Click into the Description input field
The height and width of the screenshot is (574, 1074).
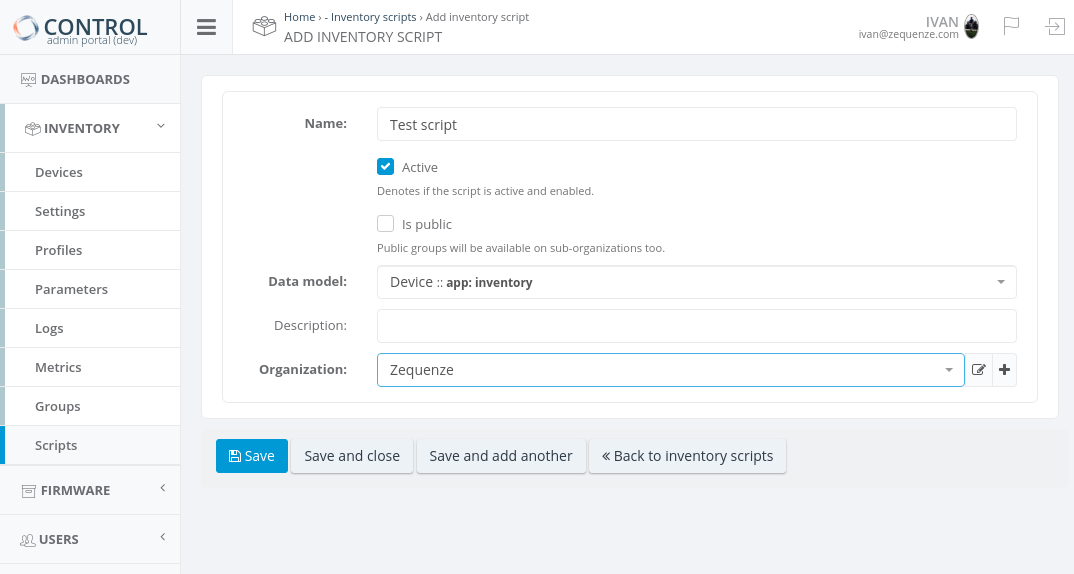[696, 326]
